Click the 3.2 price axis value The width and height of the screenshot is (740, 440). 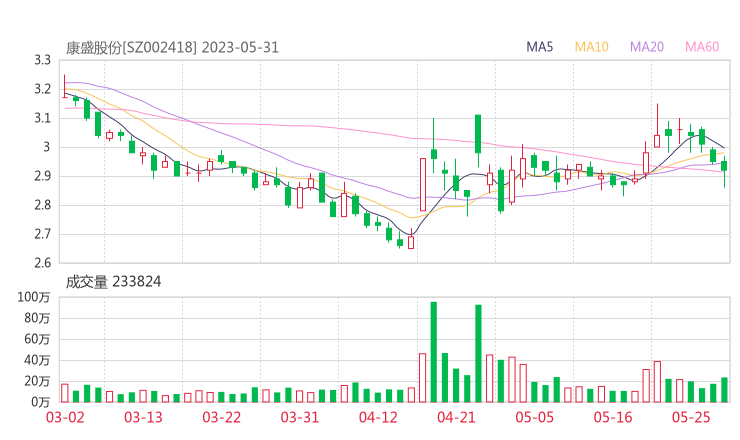[42, 89]
